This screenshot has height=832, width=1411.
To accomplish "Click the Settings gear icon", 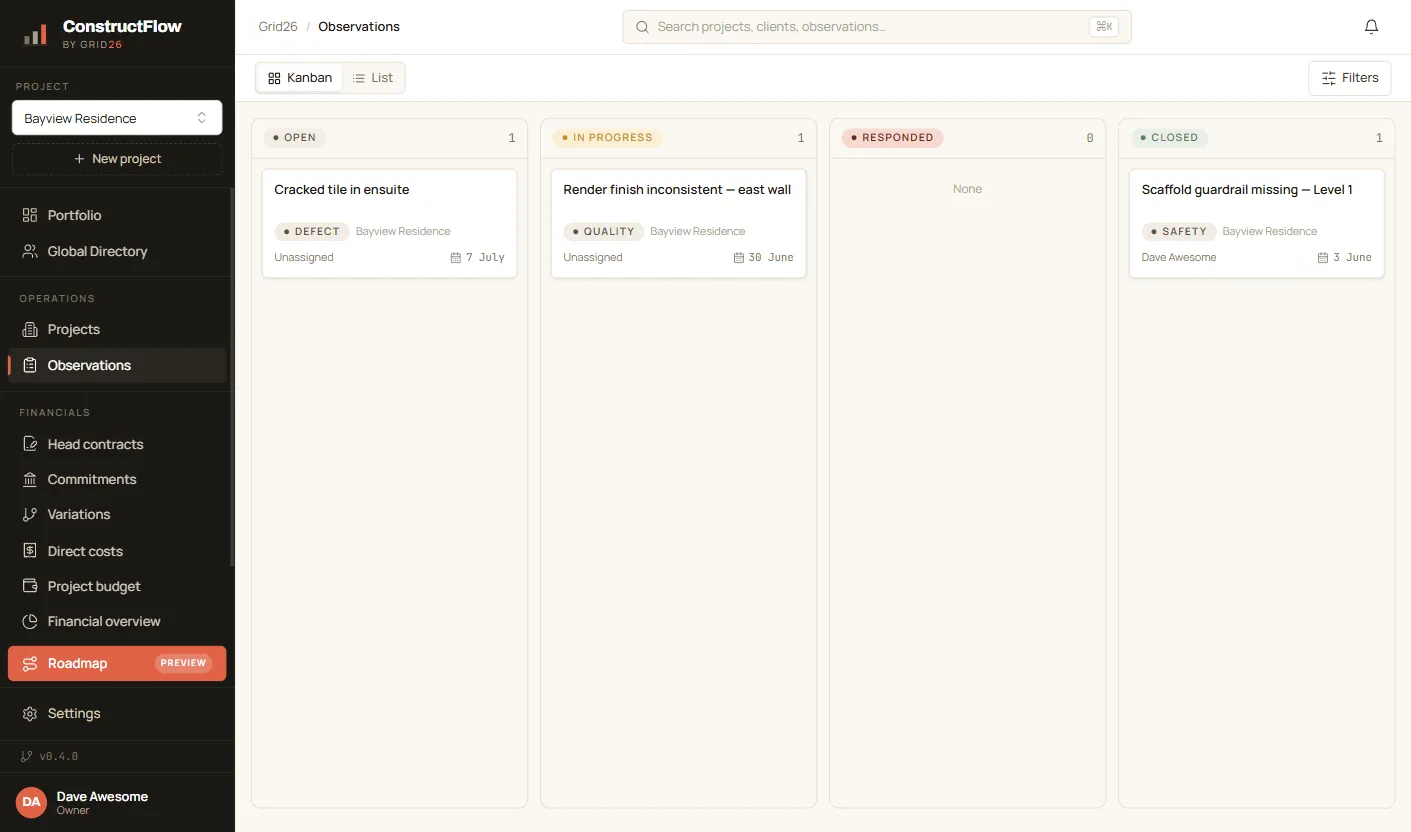I will [30, 713].
